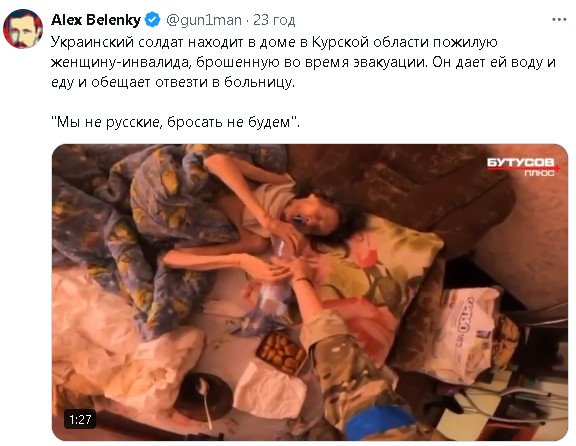Click the 1:27 duration badge
The image size is (576, 446).
[80, 419]
